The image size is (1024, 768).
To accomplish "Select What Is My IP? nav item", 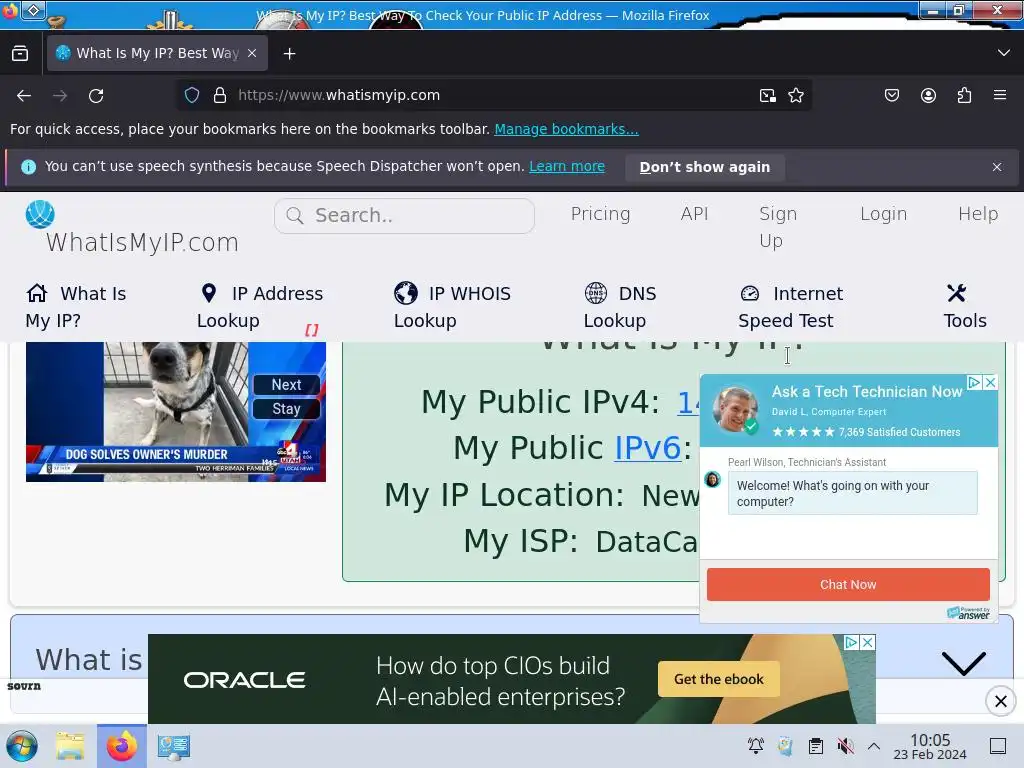I will point(76,307).
